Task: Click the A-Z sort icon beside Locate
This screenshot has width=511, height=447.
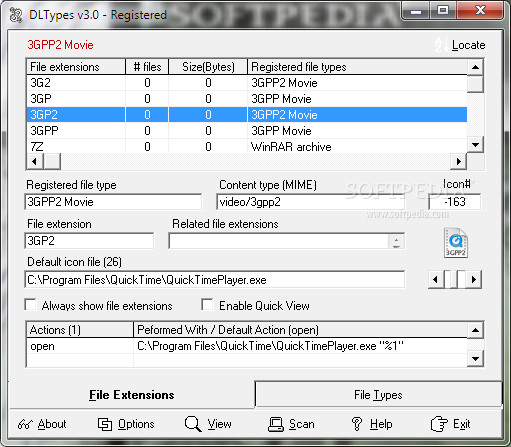Action: (441, 45)
